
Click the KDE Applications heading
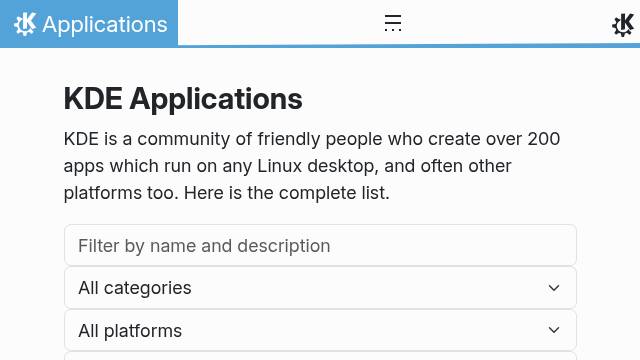183,99
